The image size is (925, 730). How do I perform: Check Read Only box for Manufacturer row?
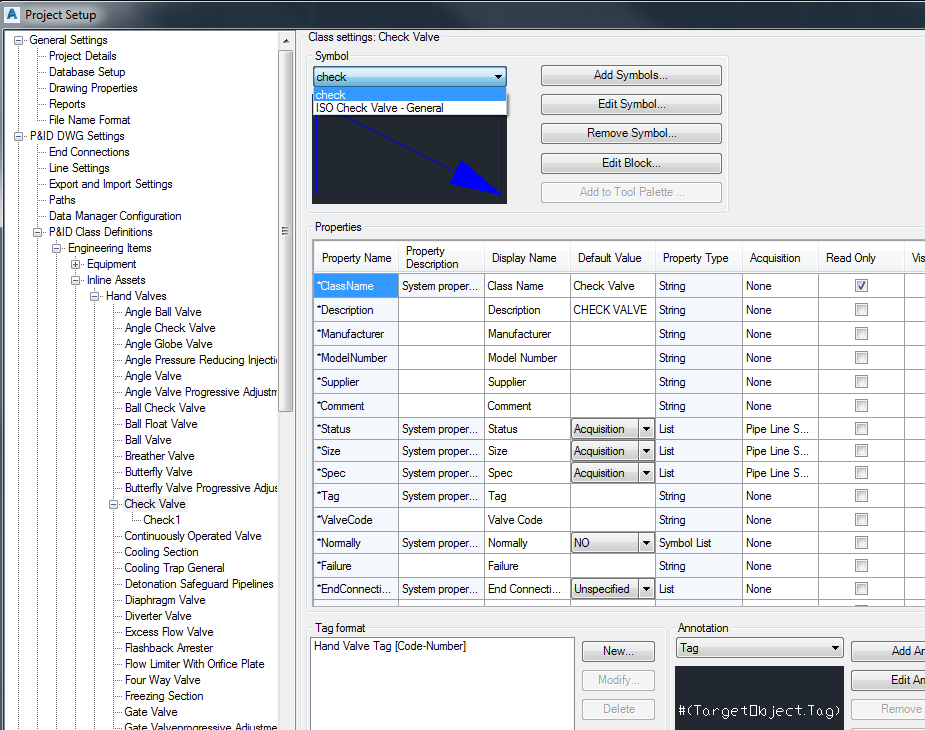point(861,334)
